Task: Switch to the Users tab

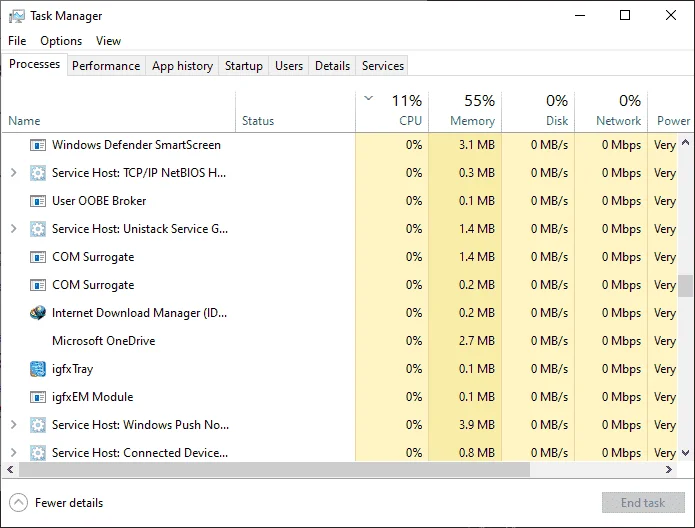Action: [289, 66]
